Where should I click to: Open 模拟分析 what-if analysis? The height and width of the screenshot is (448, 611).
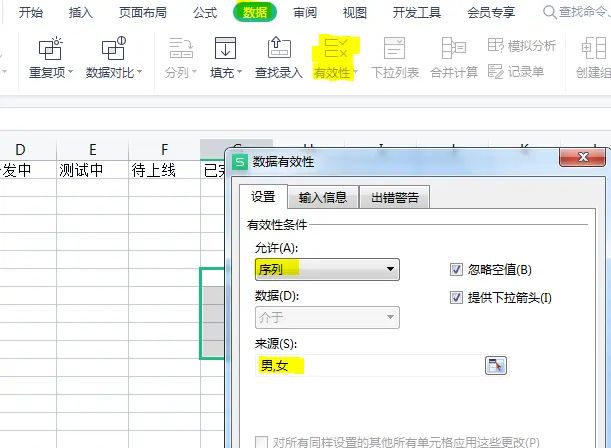click(521, 46)
